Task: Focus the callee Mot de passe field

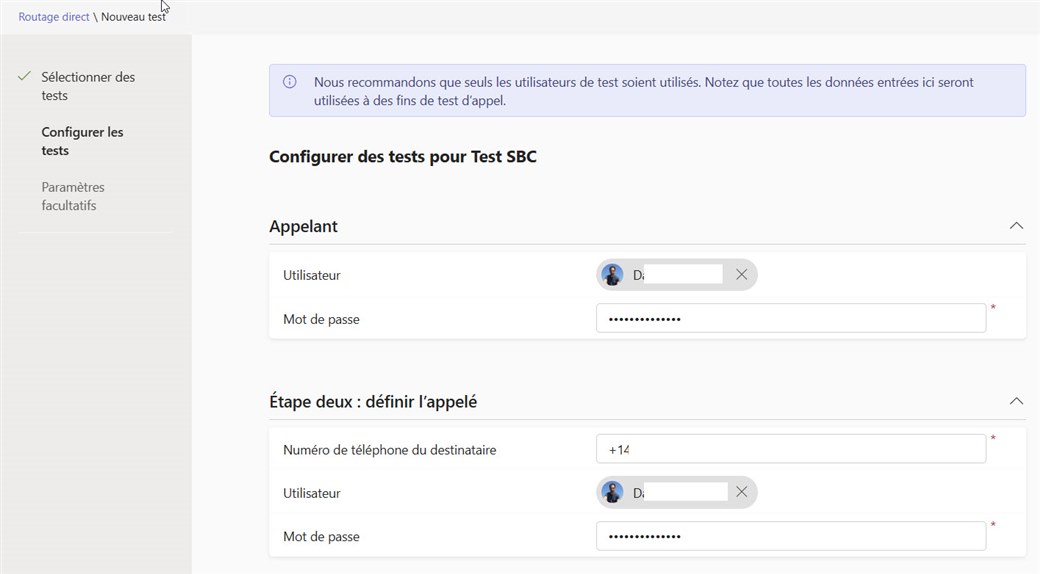Action: pos(790,537)
